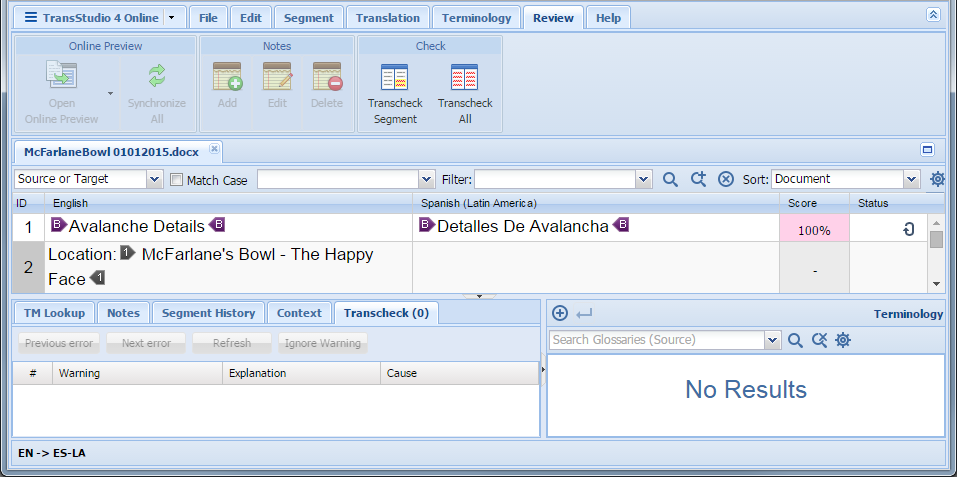Click the insert term return-arrow icon
The image size is (957, 477).
(x=584, y=314)
